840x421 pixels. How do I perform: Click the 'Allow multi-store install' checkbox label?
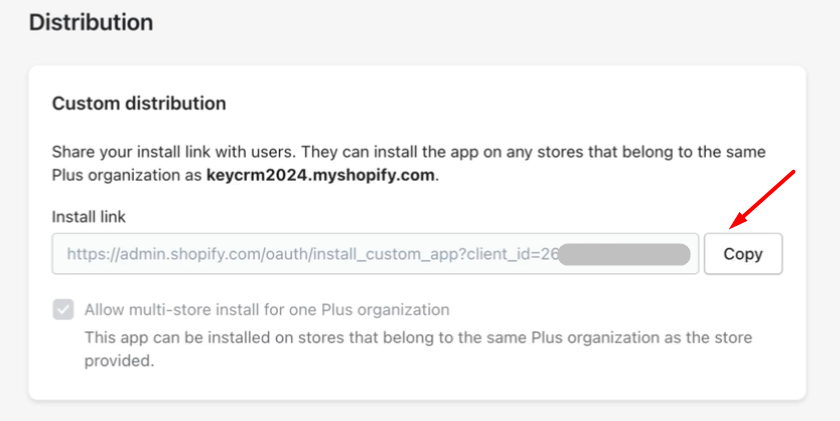(267, 310)
